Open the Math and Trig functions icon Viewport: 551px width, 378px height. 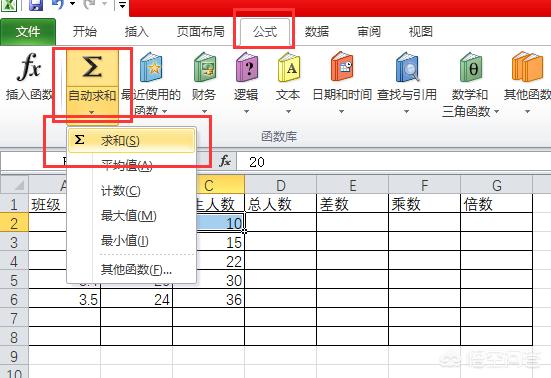[471, 67]
